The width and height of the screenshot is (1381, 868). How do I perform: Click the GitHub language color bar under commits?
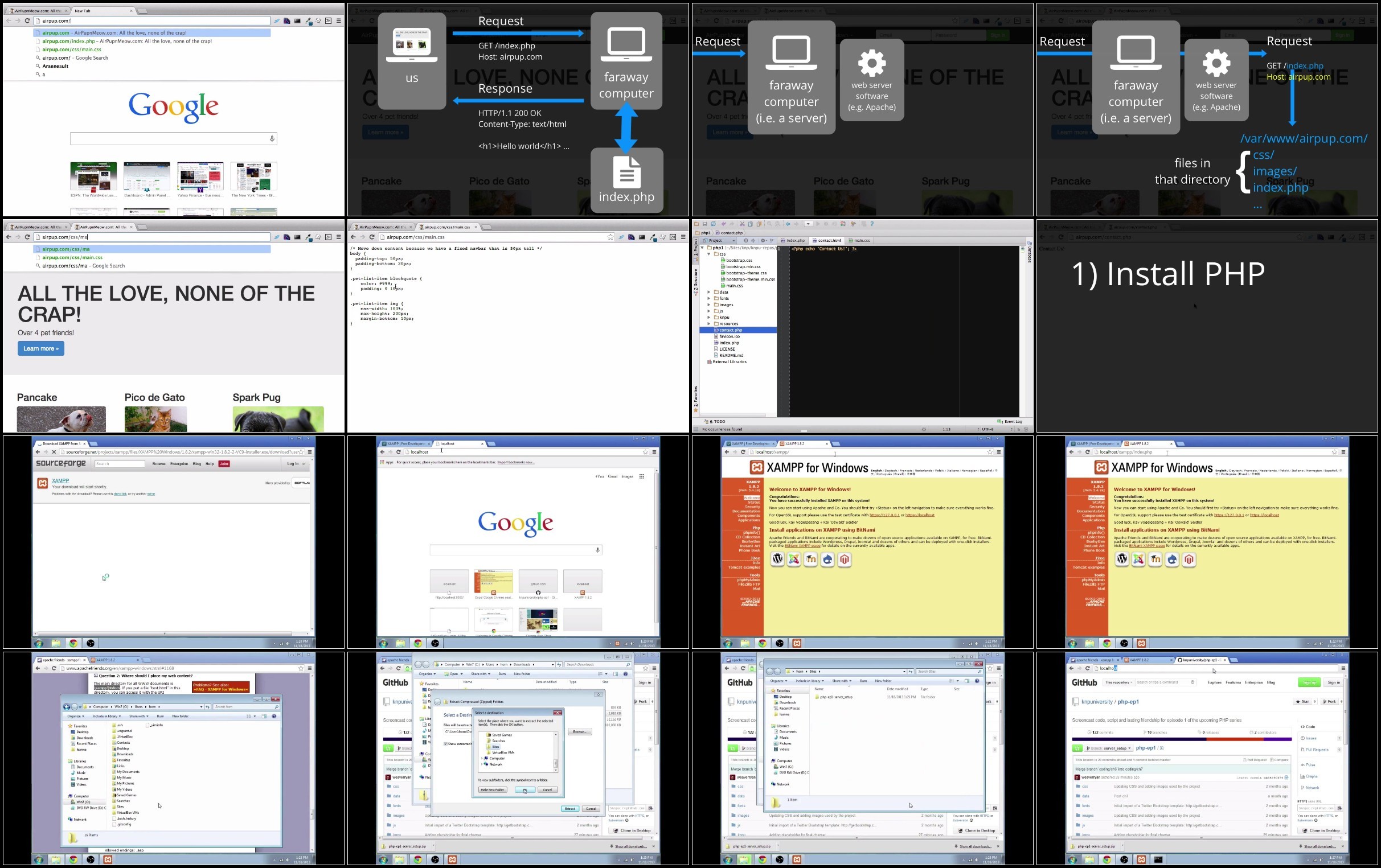[1182, 739]
